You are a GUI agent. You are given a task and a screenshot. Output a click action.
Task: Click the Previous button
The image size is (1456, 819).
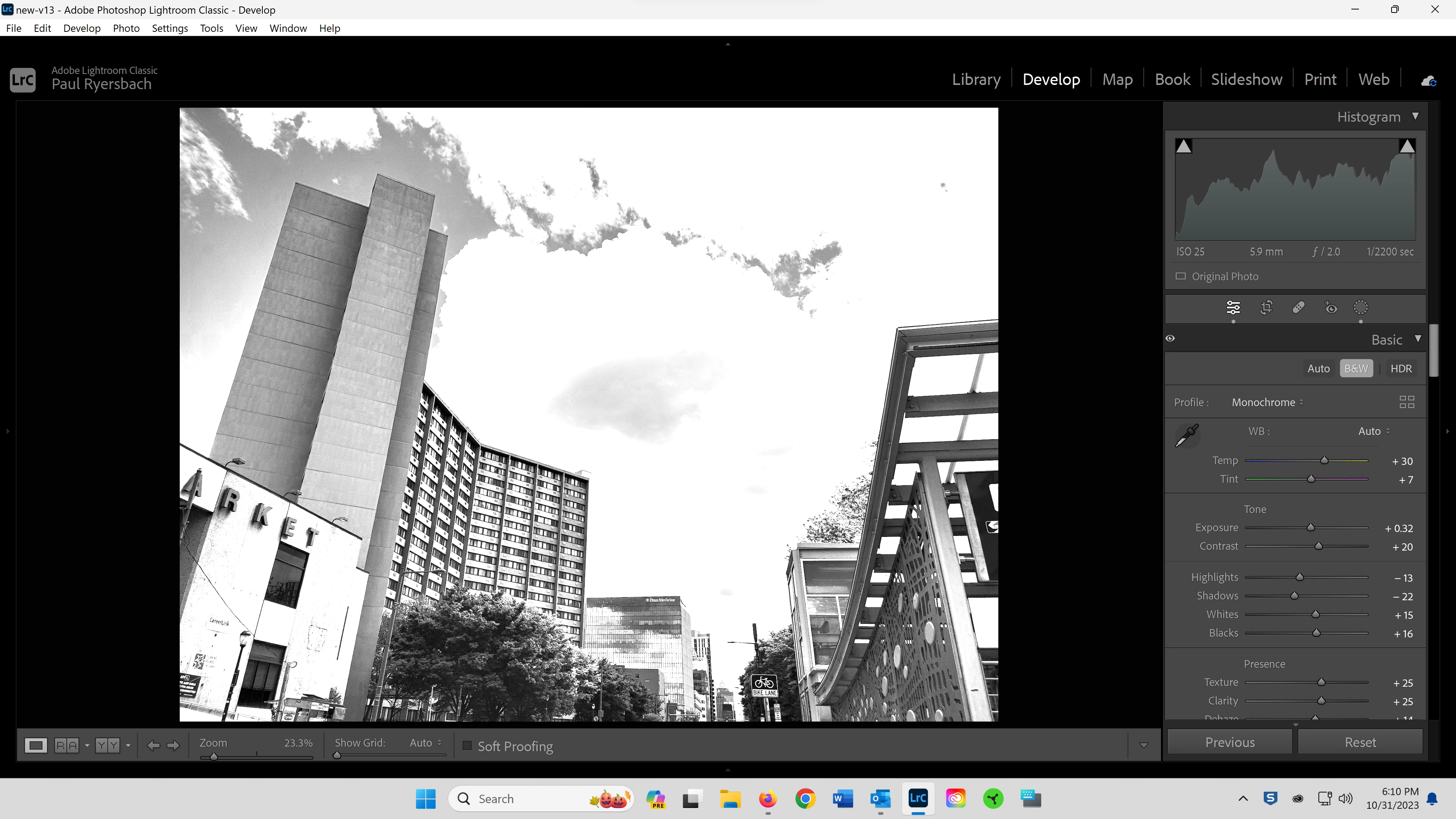(1229, 742)
